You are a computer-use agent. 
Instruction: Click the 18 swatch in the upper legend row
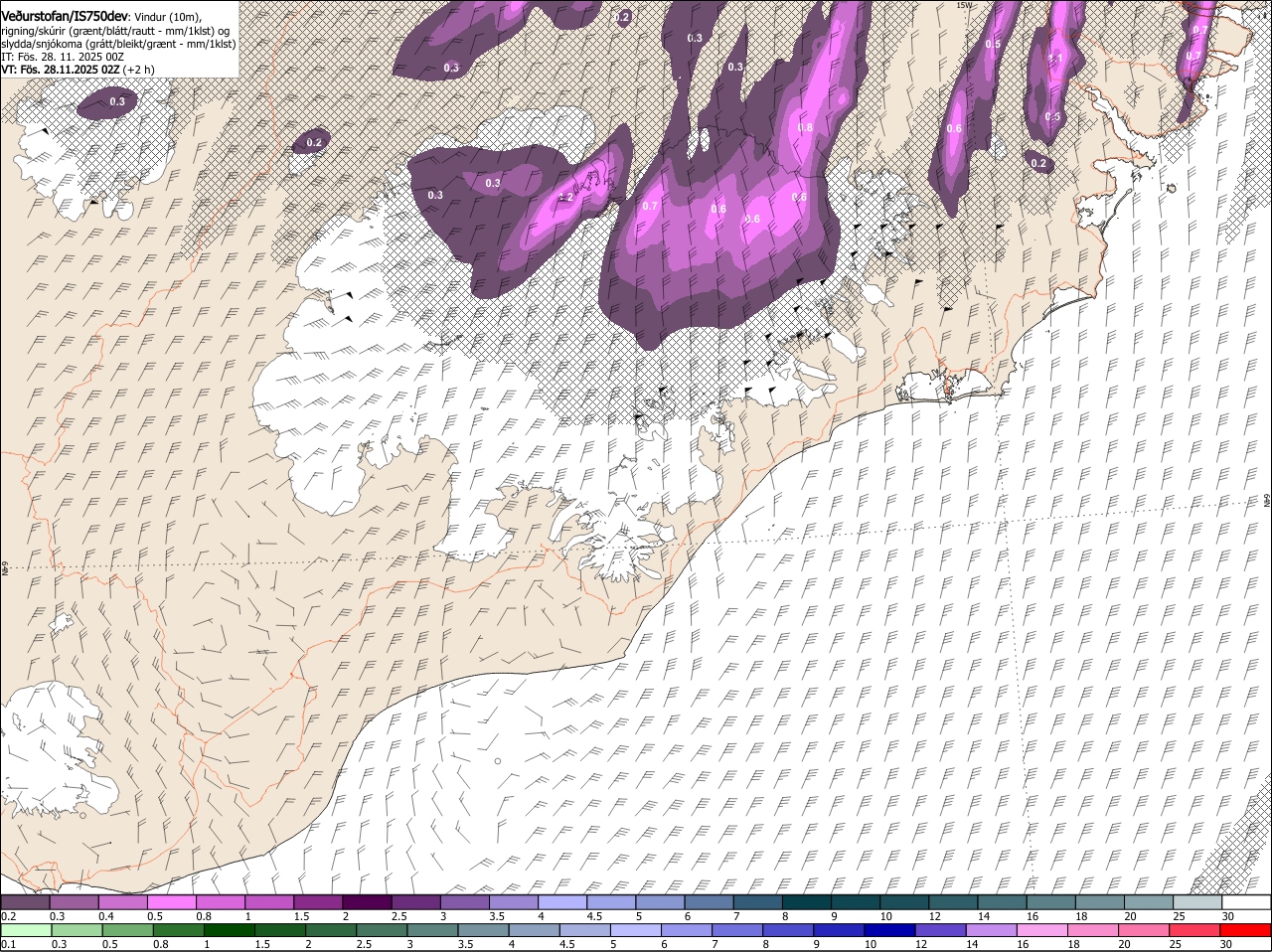coord(1099,901)
